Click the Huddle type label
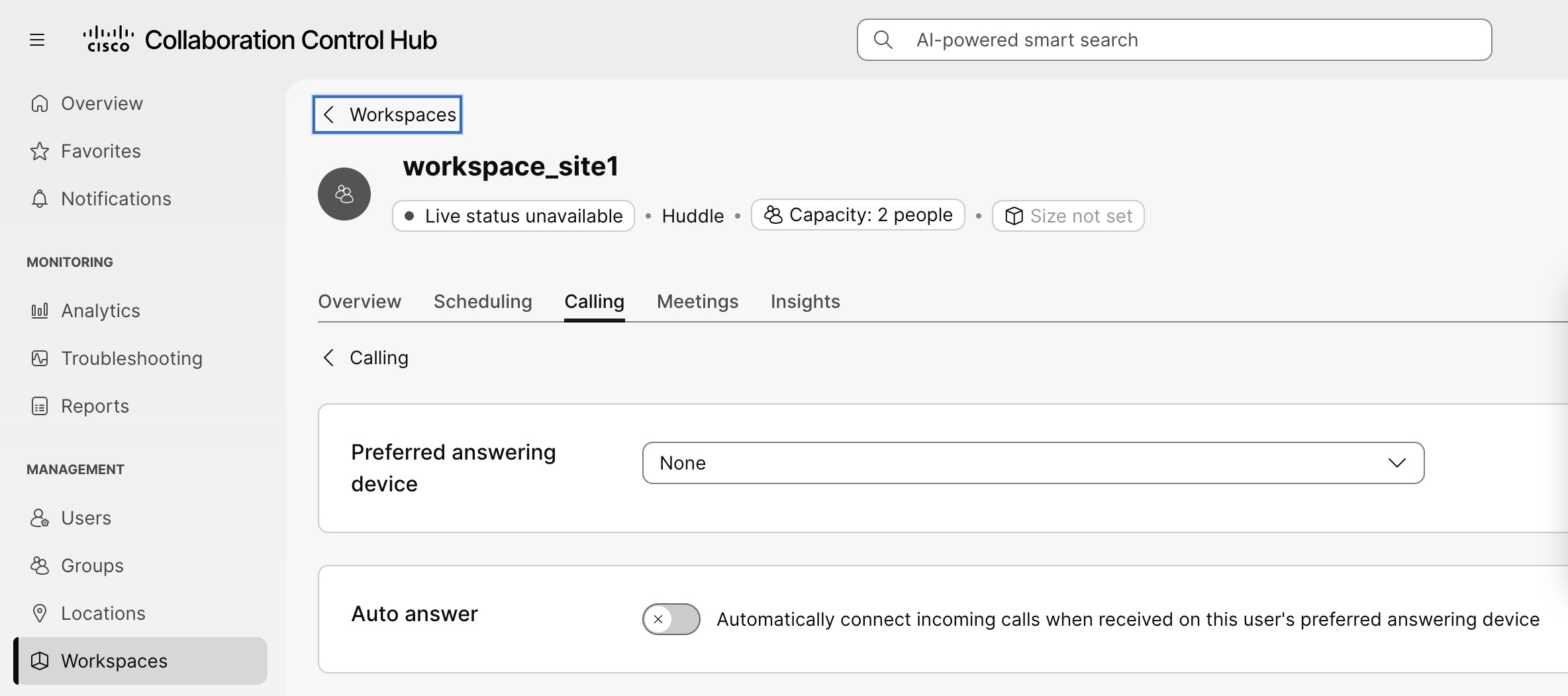1568x696 pixels. pos(693,216)
